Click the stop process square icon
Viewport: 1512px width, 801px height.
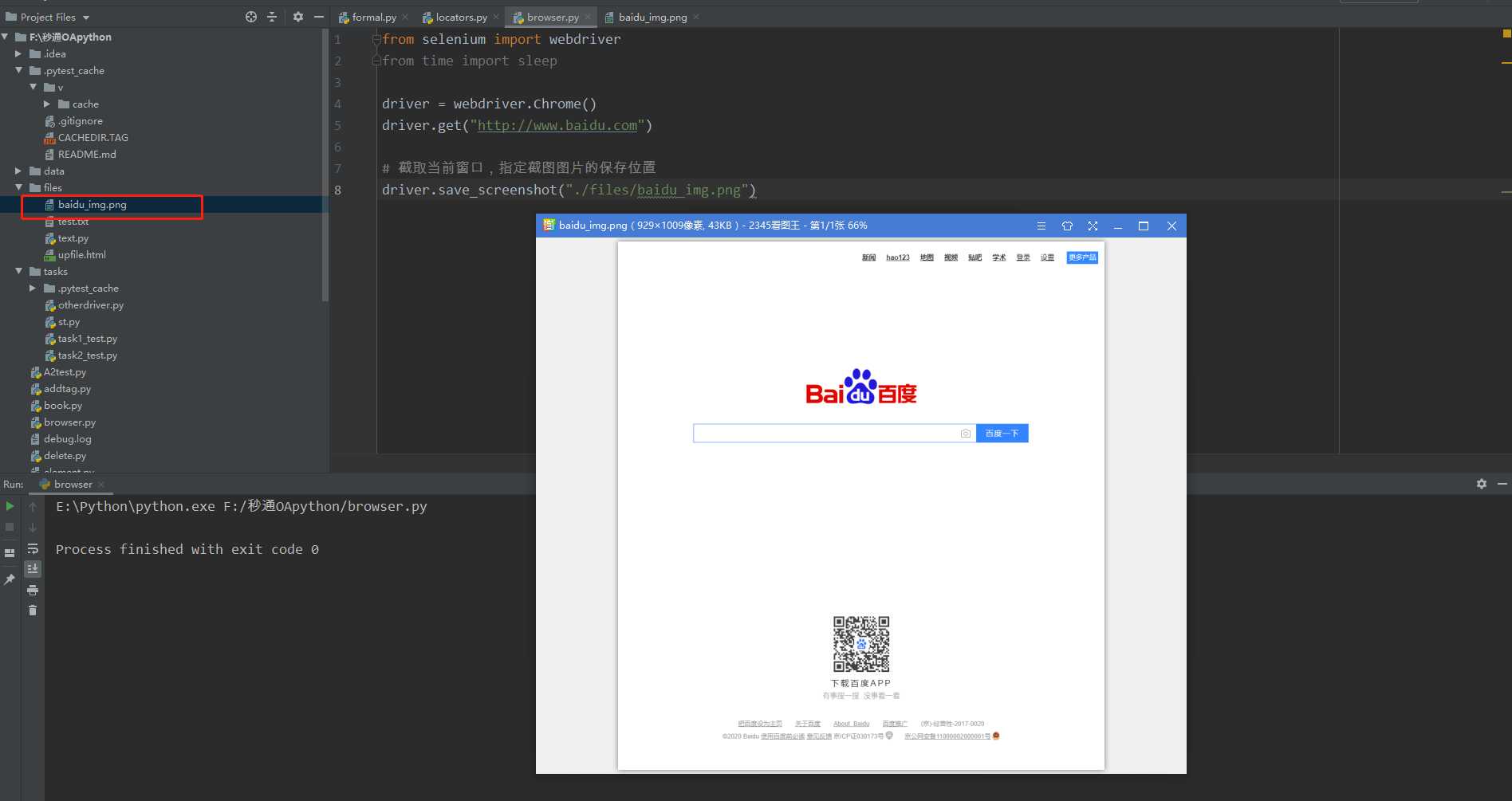[x=10, y=527]
